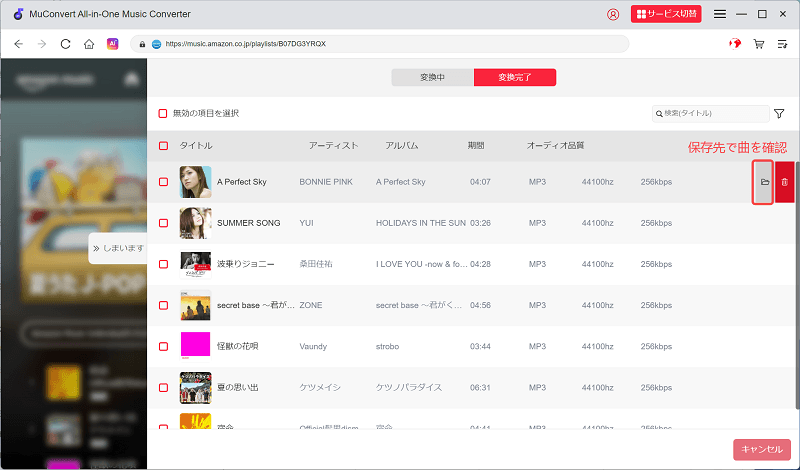Screen dimensions: 800x470
Task: Click the SUMMER SONG title text
Action: (248, 223)
